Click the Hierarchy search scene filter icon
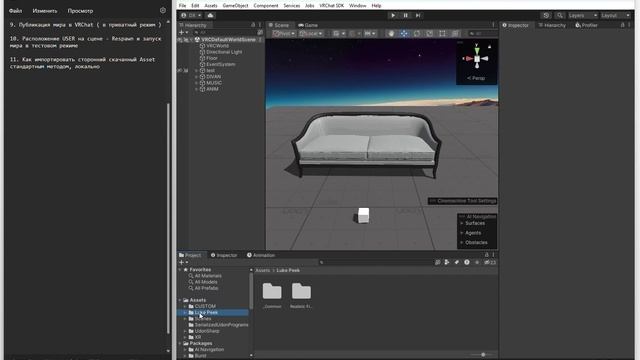Image resolution: width=640 pixels, height=360 pixels. [x=260, y=32]
